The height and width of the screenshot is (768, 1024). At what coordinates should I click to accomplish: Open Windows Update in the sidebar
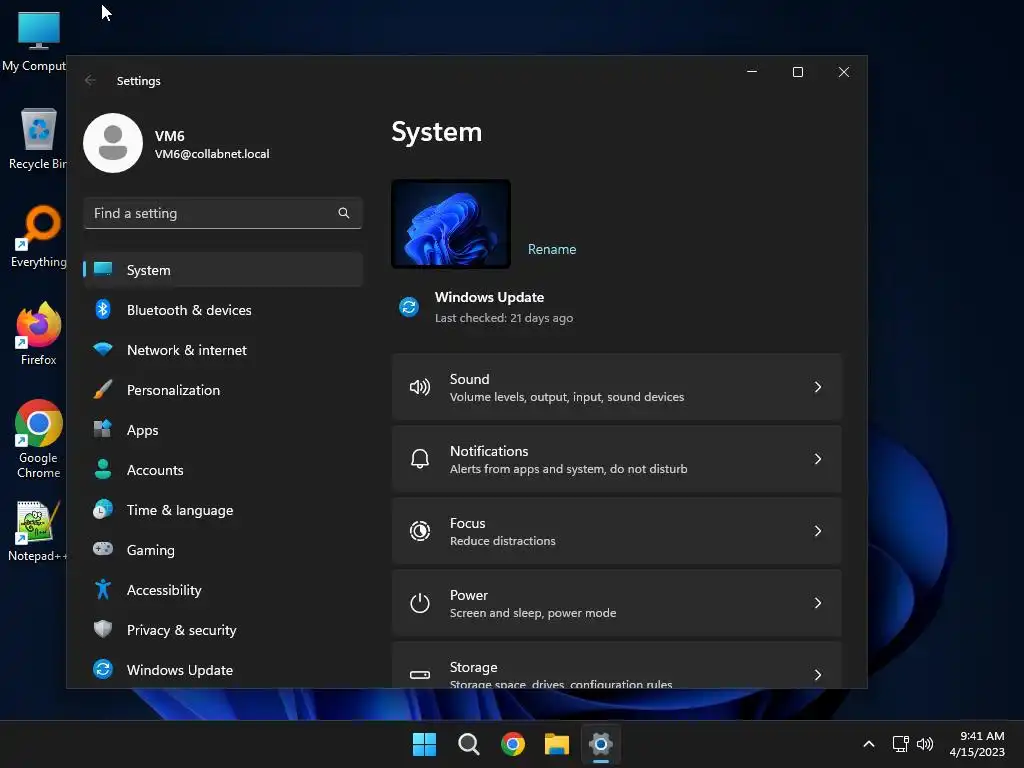[223, 669]
